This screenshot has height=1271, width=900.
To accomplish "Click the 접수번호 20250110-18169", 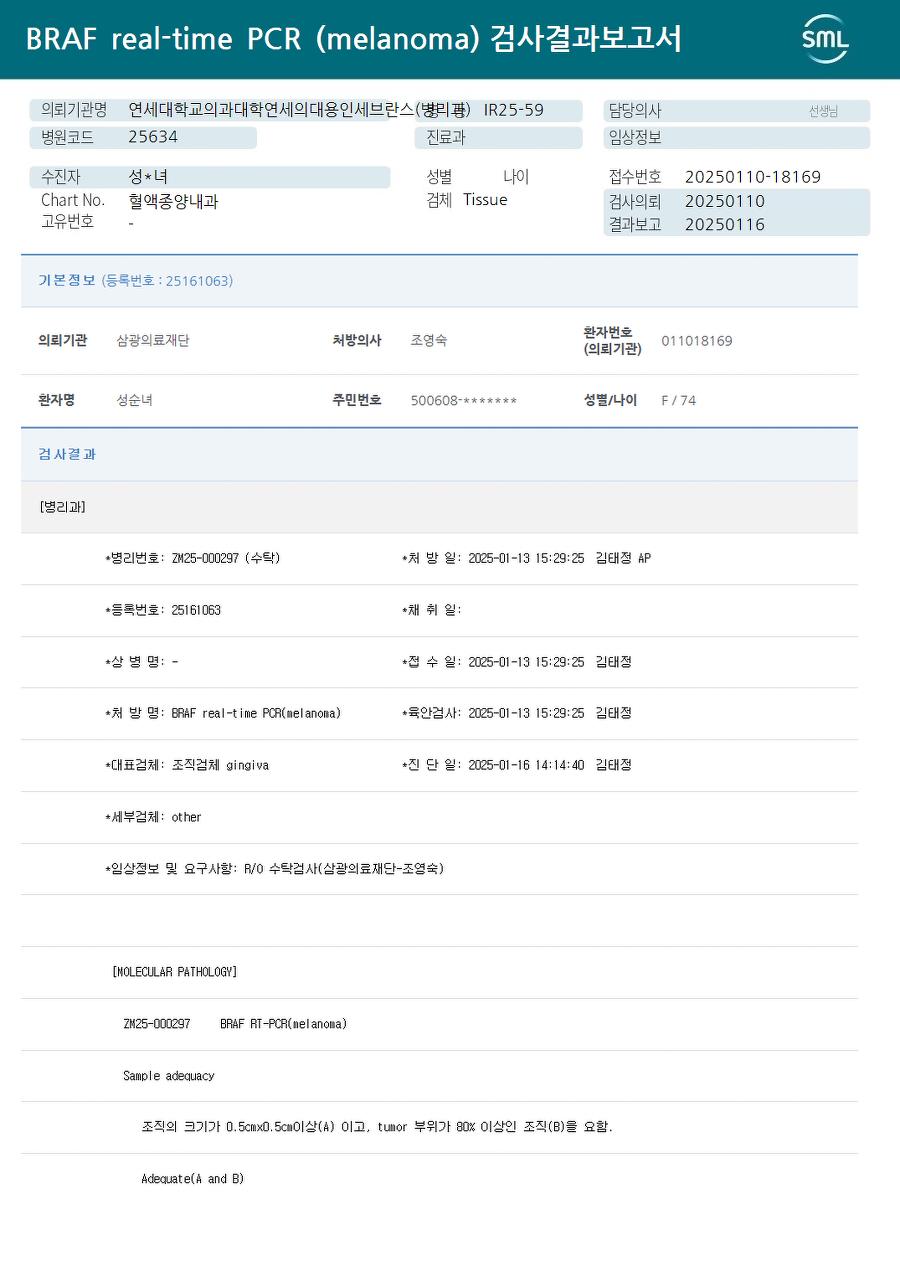I will 753,177.
